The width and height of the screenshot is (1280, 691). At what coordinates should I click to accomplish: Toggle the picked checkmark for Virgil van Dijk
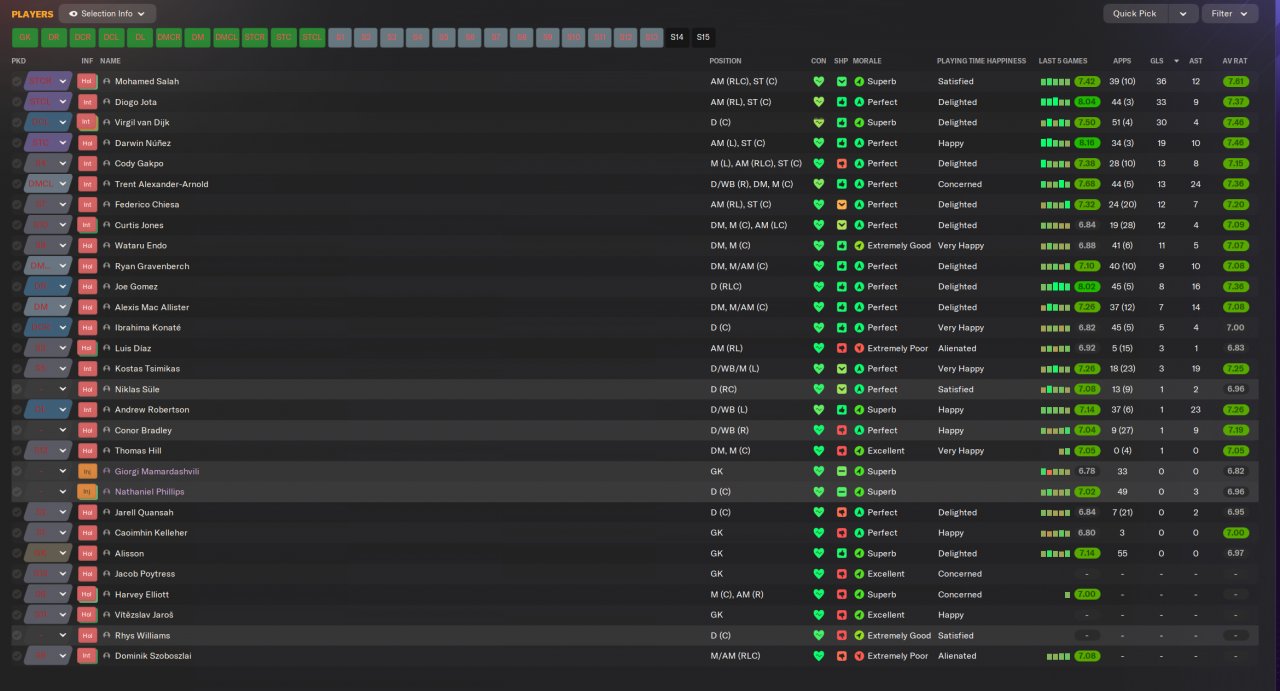point(17,122)
